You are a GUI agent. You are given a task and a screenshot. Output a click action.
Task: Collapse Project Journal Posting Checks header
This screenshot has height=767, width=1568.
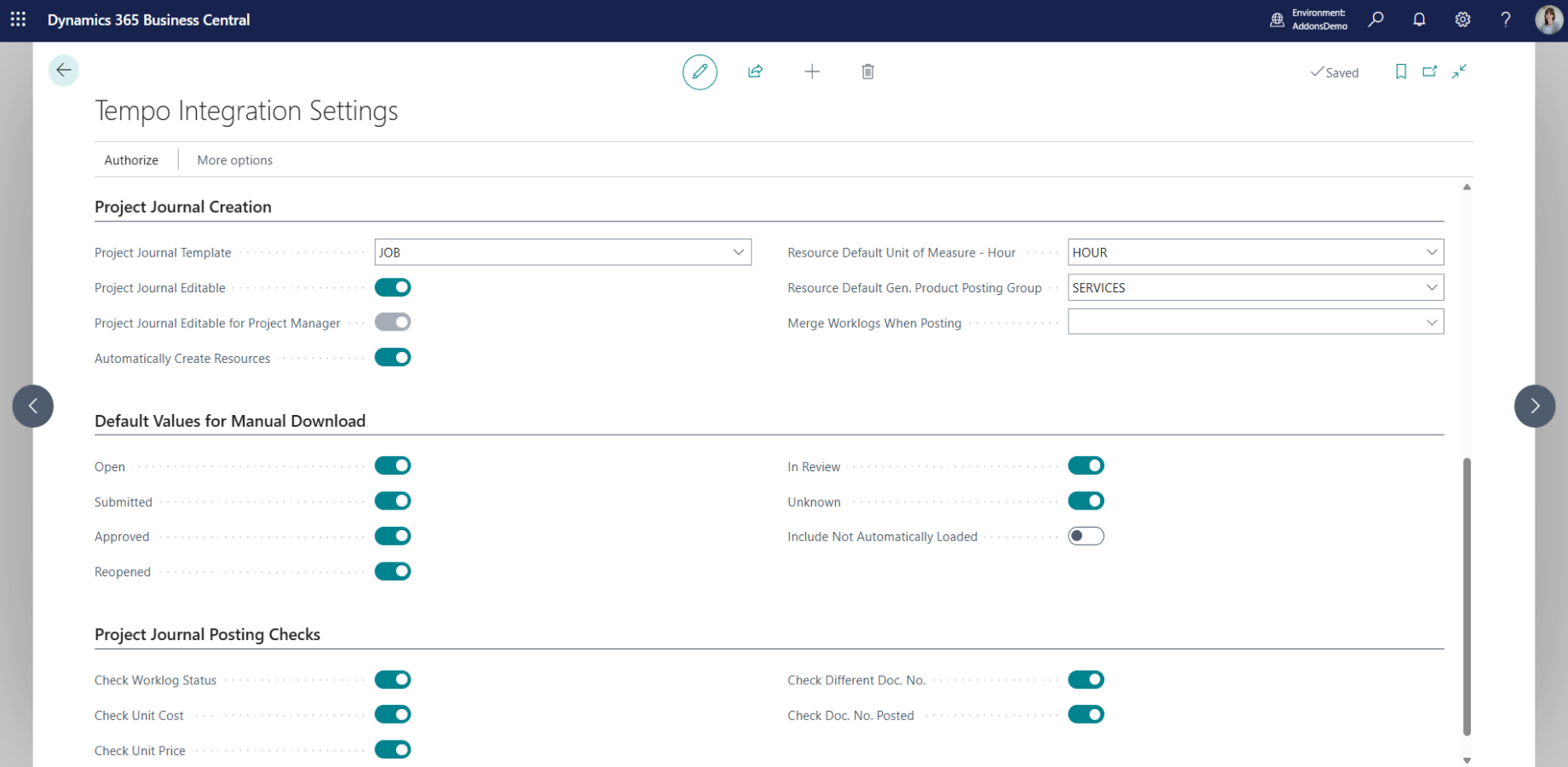[x=207, y=635]
